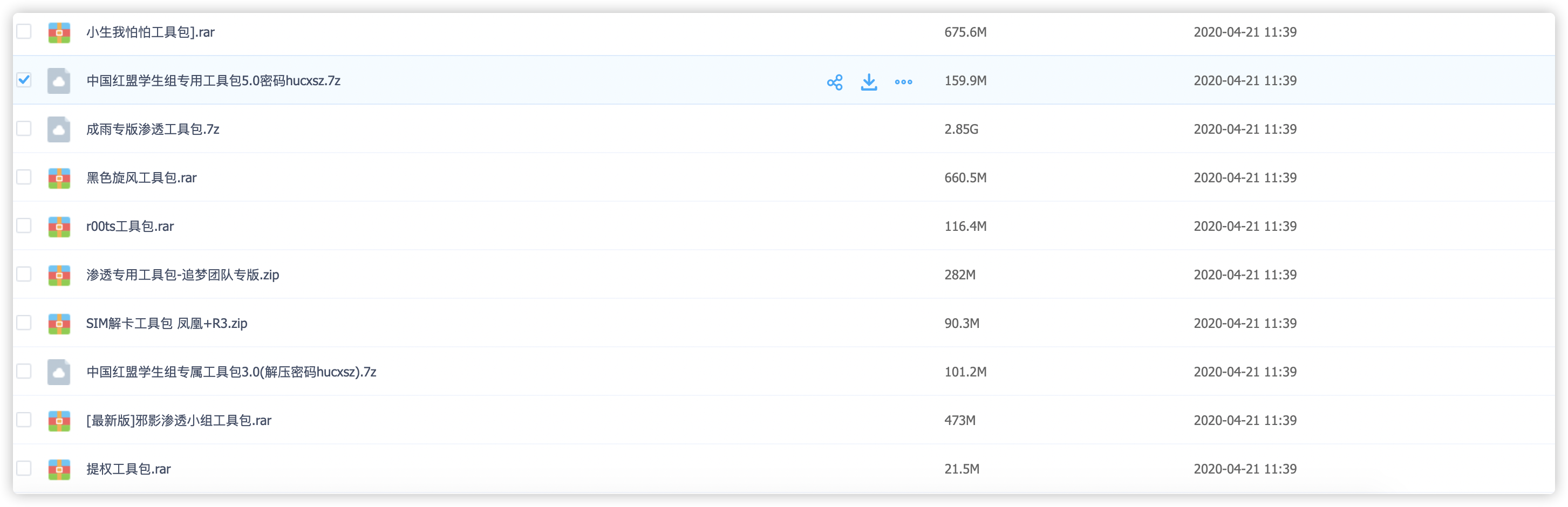Uncheck the 中国红盟学生组专用工具包5.0 checkbox
Screen dimensions: 1568x507
pyautogui.click(x=24, y=80)
